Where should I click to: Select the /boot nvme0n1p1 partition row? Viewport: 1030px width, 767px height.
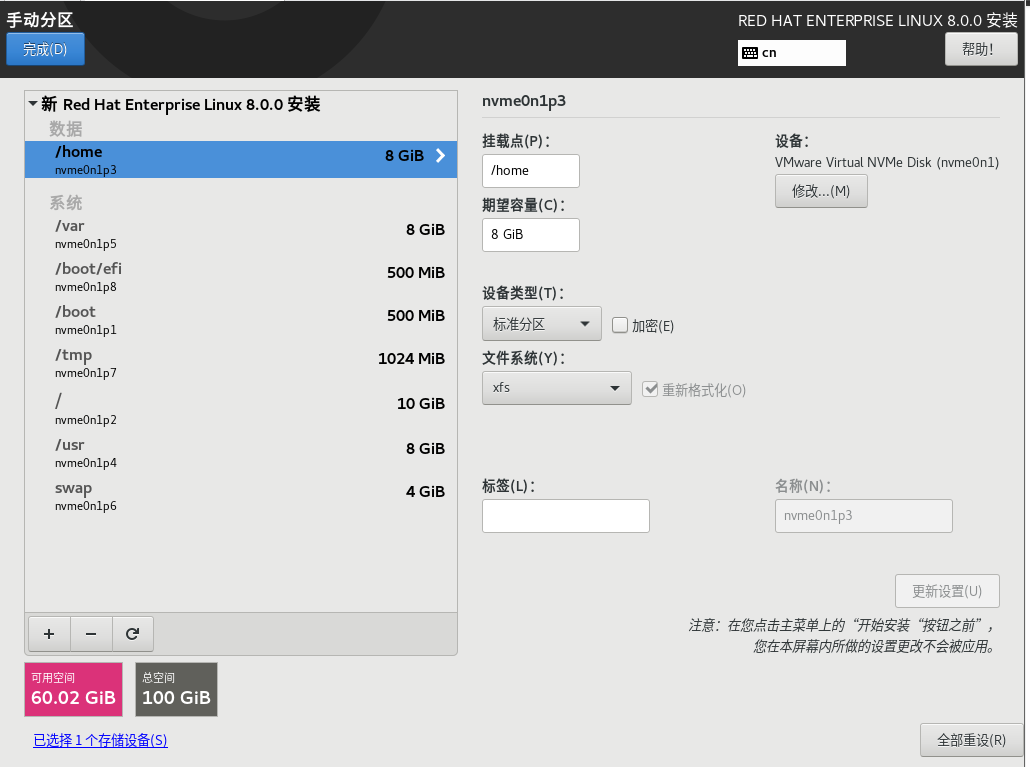click(241, 320)
